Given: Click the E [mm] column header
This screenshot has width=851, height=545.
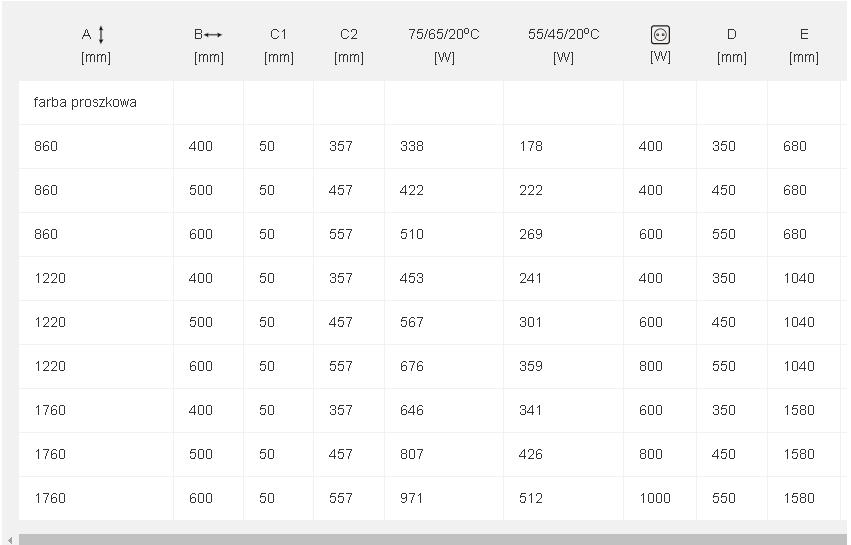Looking at the screenshot, I should (804, 46).
